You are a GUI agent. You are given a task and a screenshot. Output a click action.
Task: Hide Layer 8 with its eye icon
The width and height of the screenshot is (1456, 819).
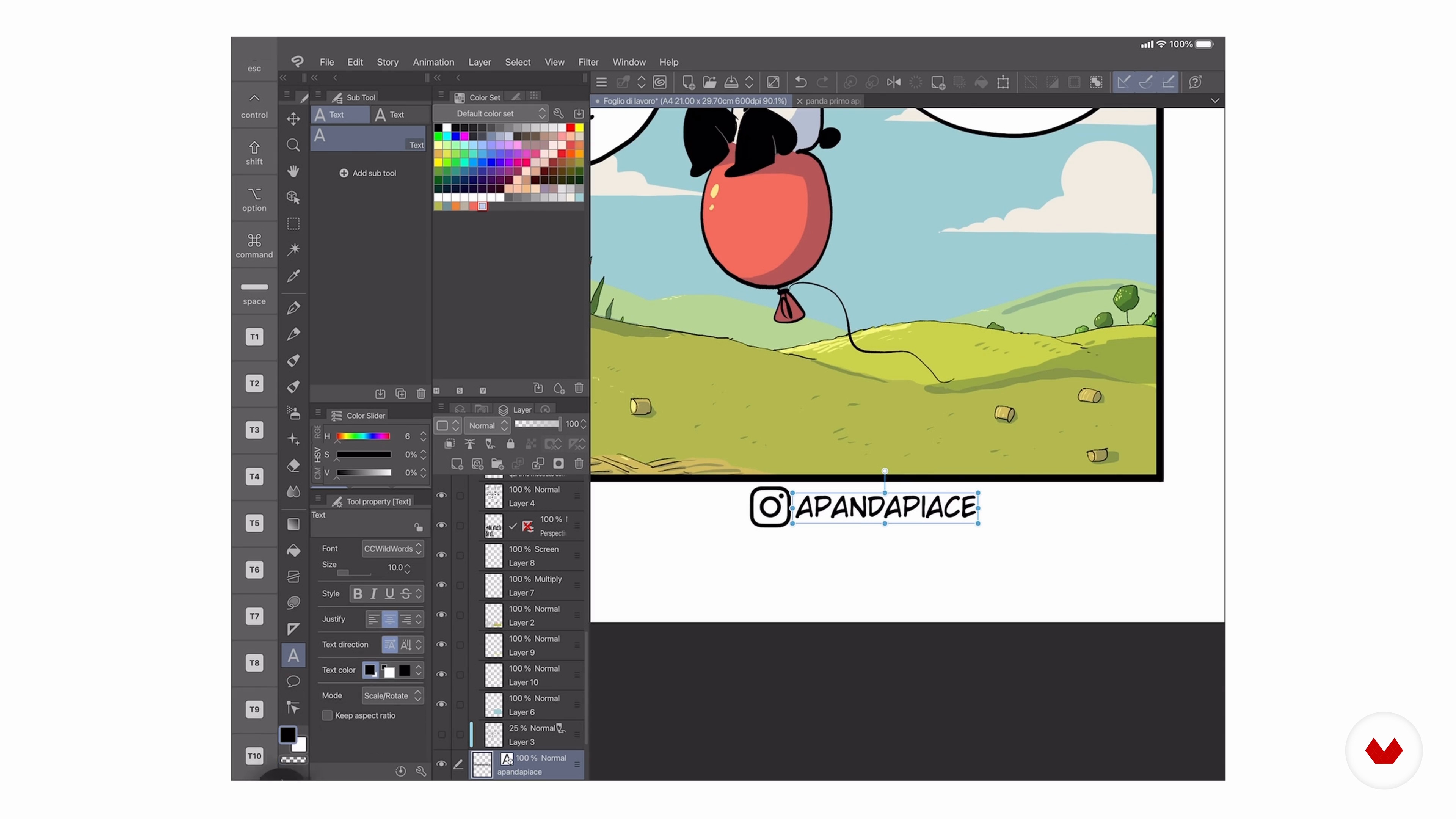tap(441, 555)
